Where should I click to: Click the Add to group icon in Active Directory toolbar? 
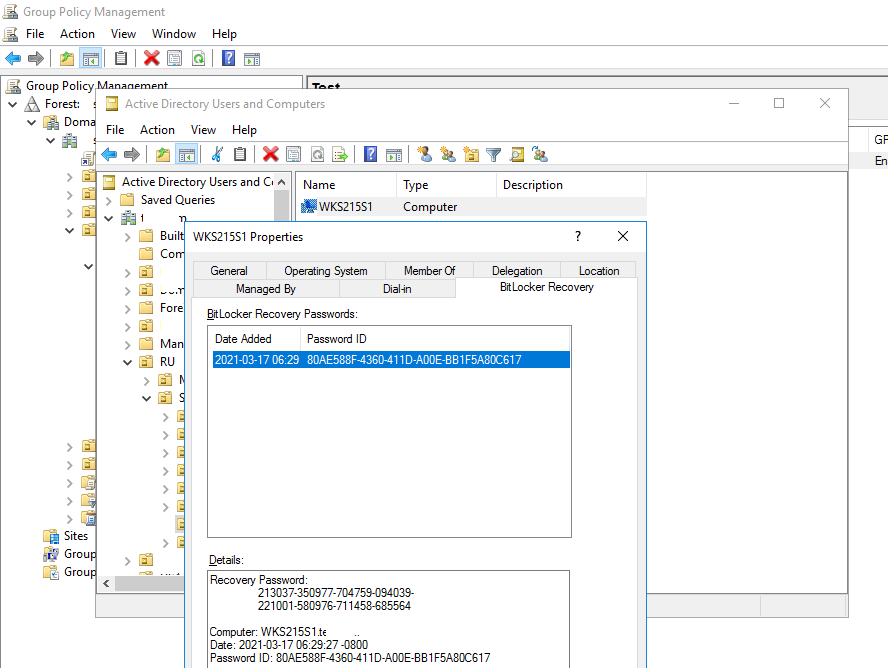[540, 154]
